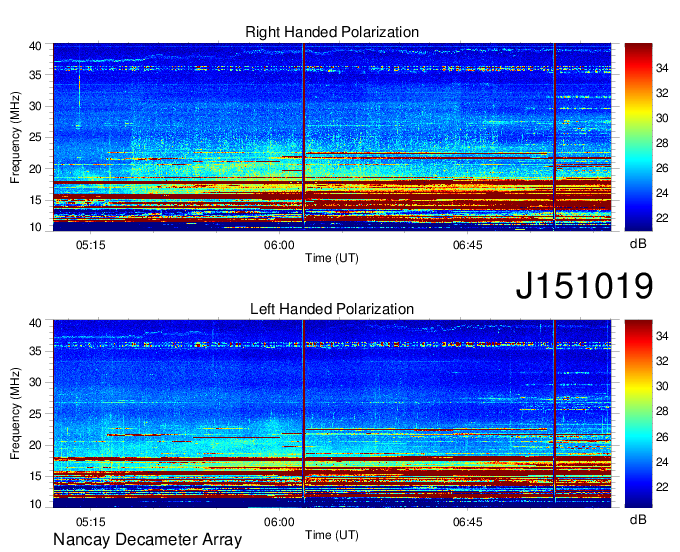Click the 20 MHz tick label on bottom plot
Viewport: 680px width, 552px height.
[35, 445]
